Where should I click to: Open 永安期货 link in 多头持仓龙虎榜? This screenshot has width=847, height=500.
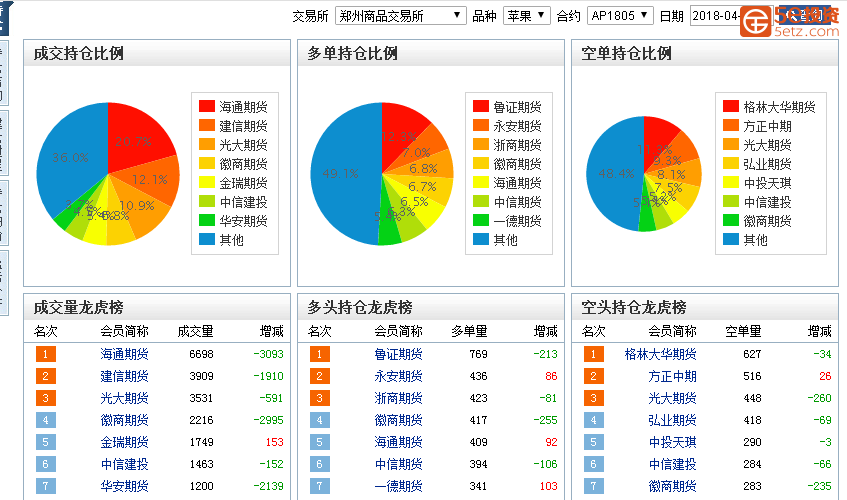point(398,376)
